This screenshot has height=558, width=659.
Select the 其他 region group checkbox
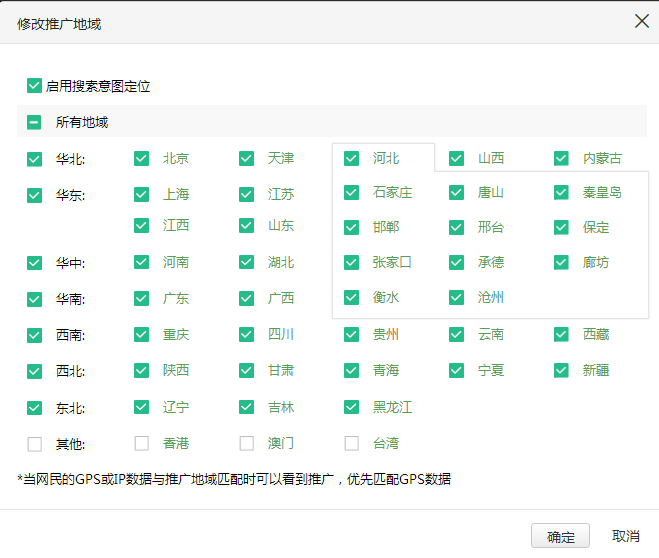pos(35,443)
